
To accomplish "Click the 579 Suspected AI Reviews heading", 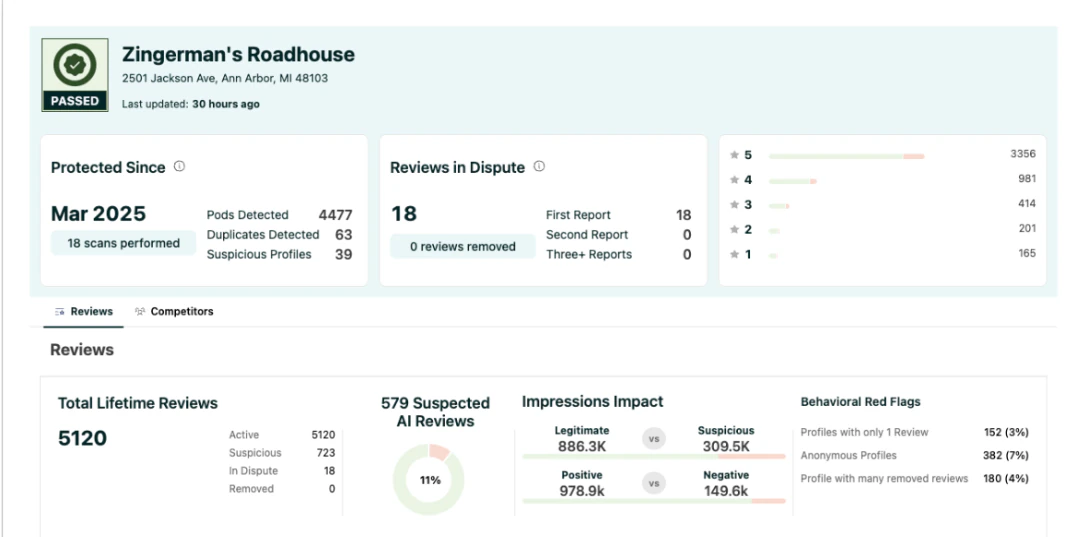I will point(435,412).
